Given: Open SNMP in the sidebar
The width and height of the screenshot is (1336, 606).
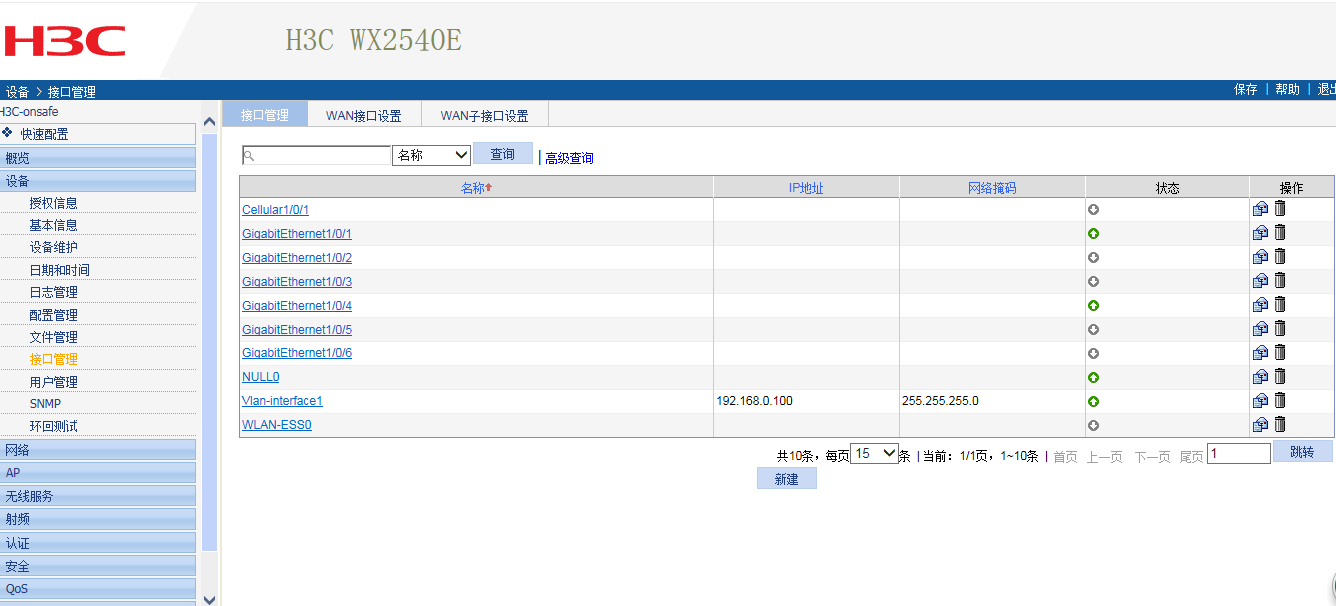Looking at the screenshot, I should pyautogui.click(x=45, y=404).
